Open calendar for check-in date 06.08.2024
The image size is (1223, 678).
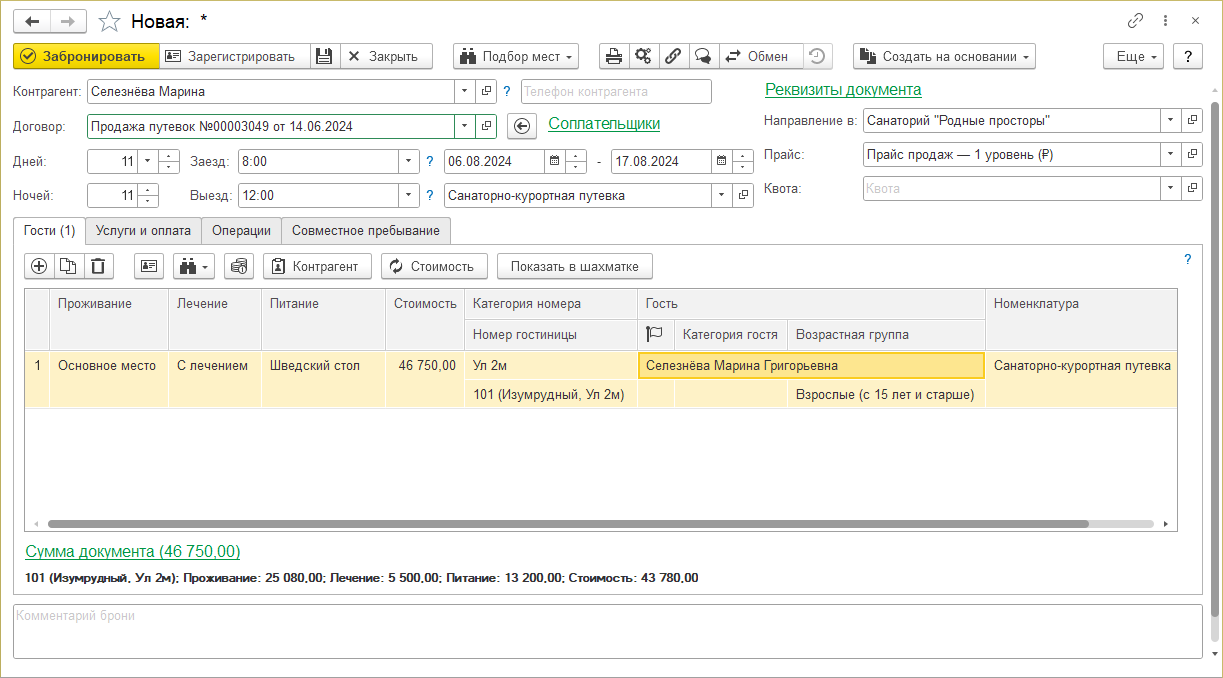554,161
